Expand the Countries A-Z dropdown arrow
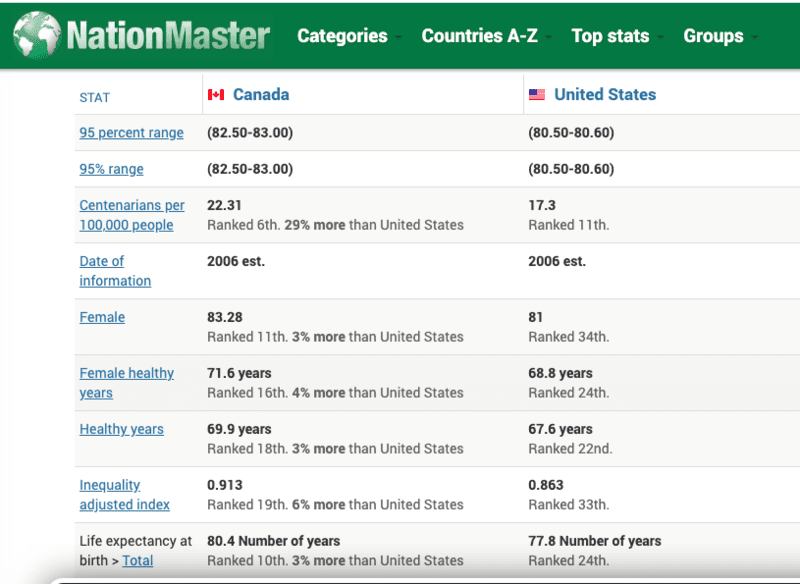Viewport: 800px width, 584px height. coord(548,37)
